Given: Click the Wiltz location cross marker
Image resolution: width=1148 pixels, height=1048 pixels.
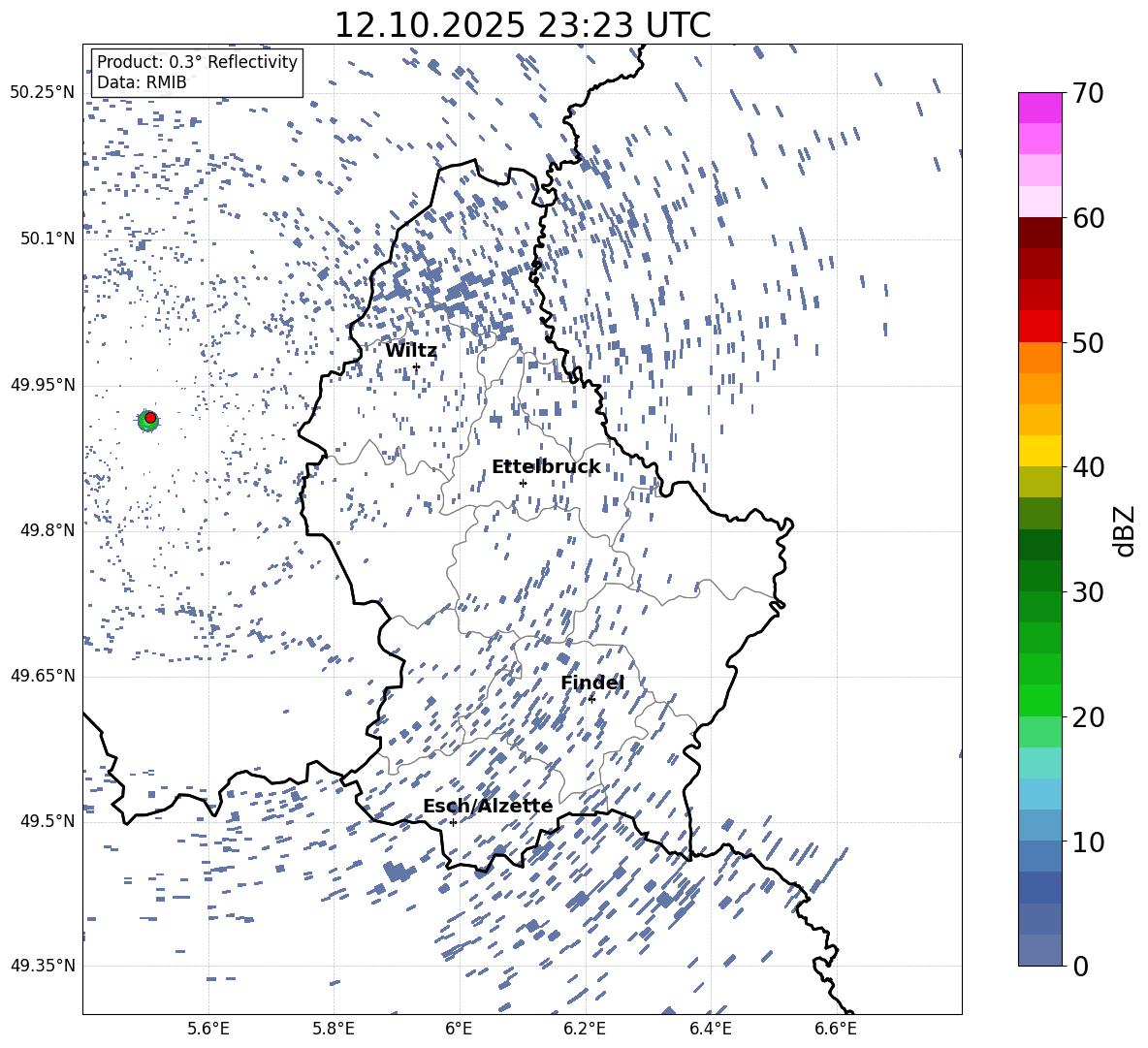Looking at the screenshot, I should click(x=417, y=367).
